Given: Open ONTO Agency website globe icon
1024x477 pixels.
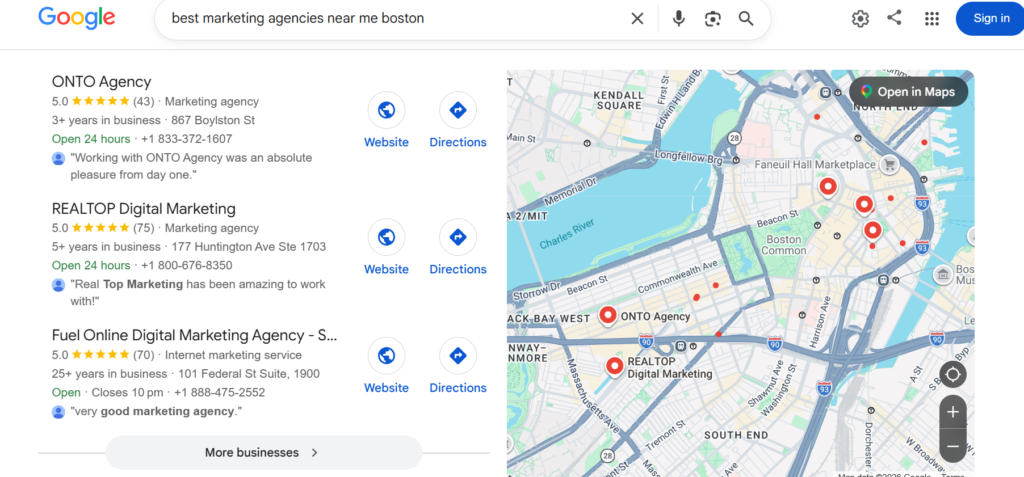Looking at the screenshot, I should coord(386,110).
